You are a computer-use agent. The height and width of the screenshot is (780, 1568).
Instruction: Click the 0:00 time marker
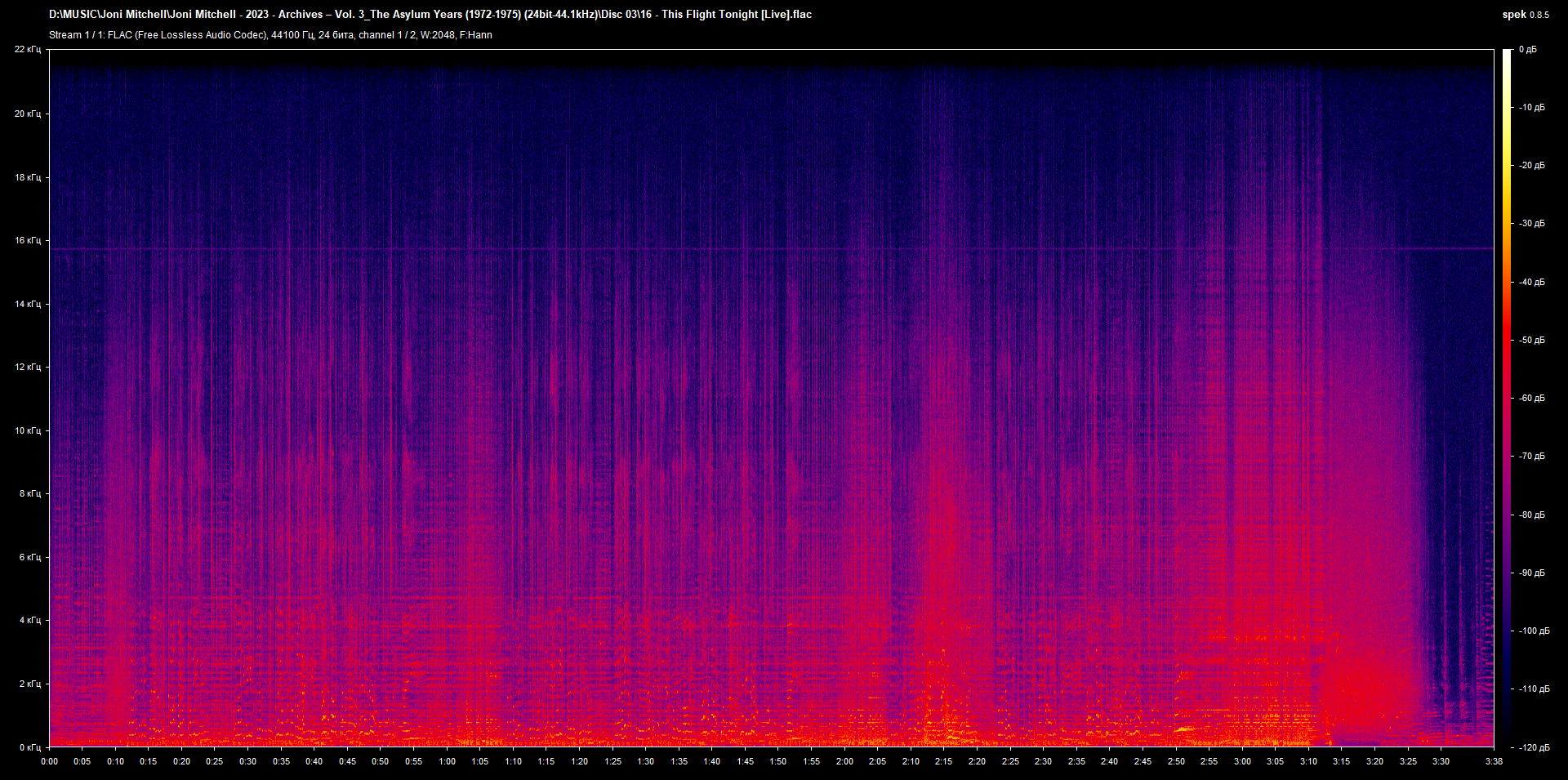tap(50, 760)
